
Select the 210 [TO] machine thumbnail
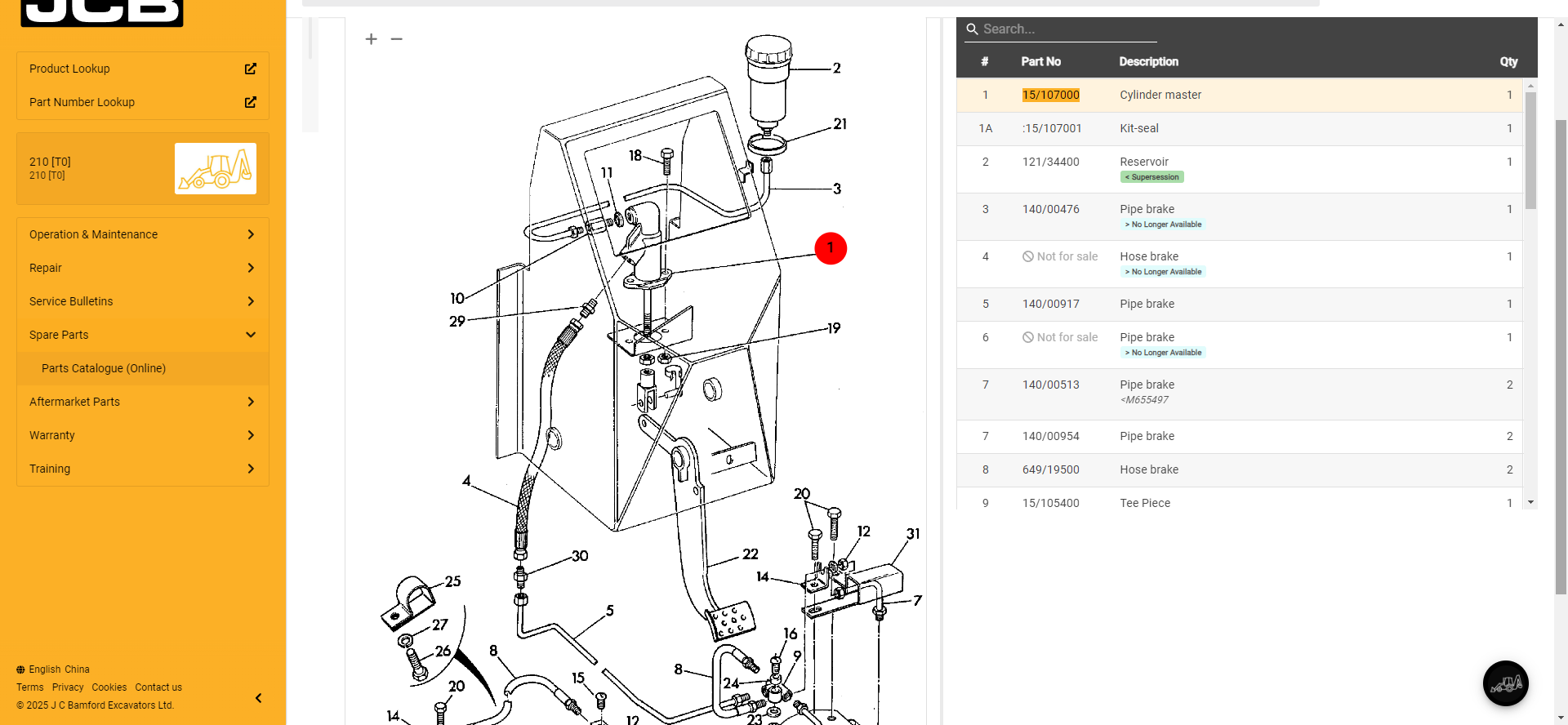click(x=216, y=168)
